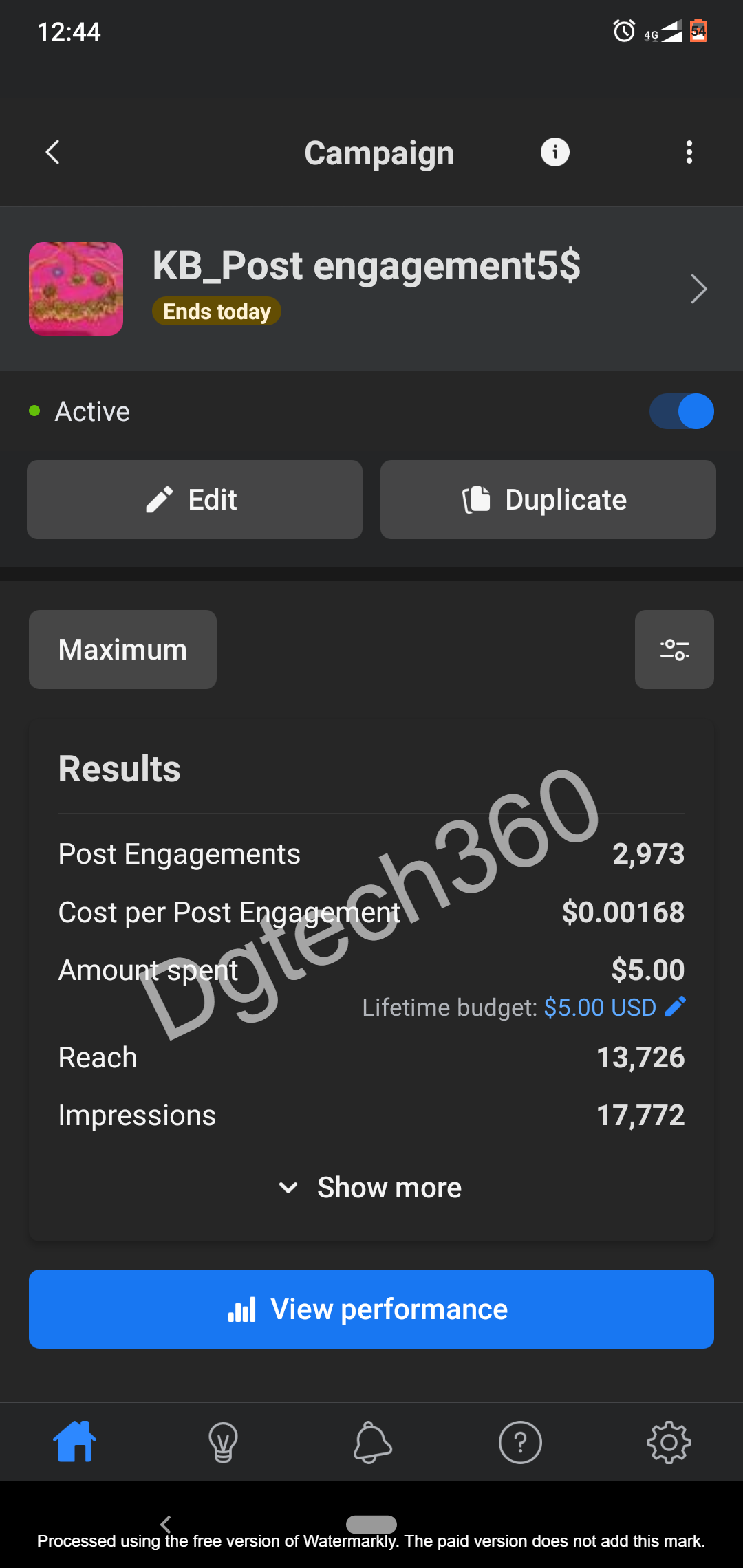Open the help question mark icon
Viewport: 743px width, 1568px height.
point(520,1442)
